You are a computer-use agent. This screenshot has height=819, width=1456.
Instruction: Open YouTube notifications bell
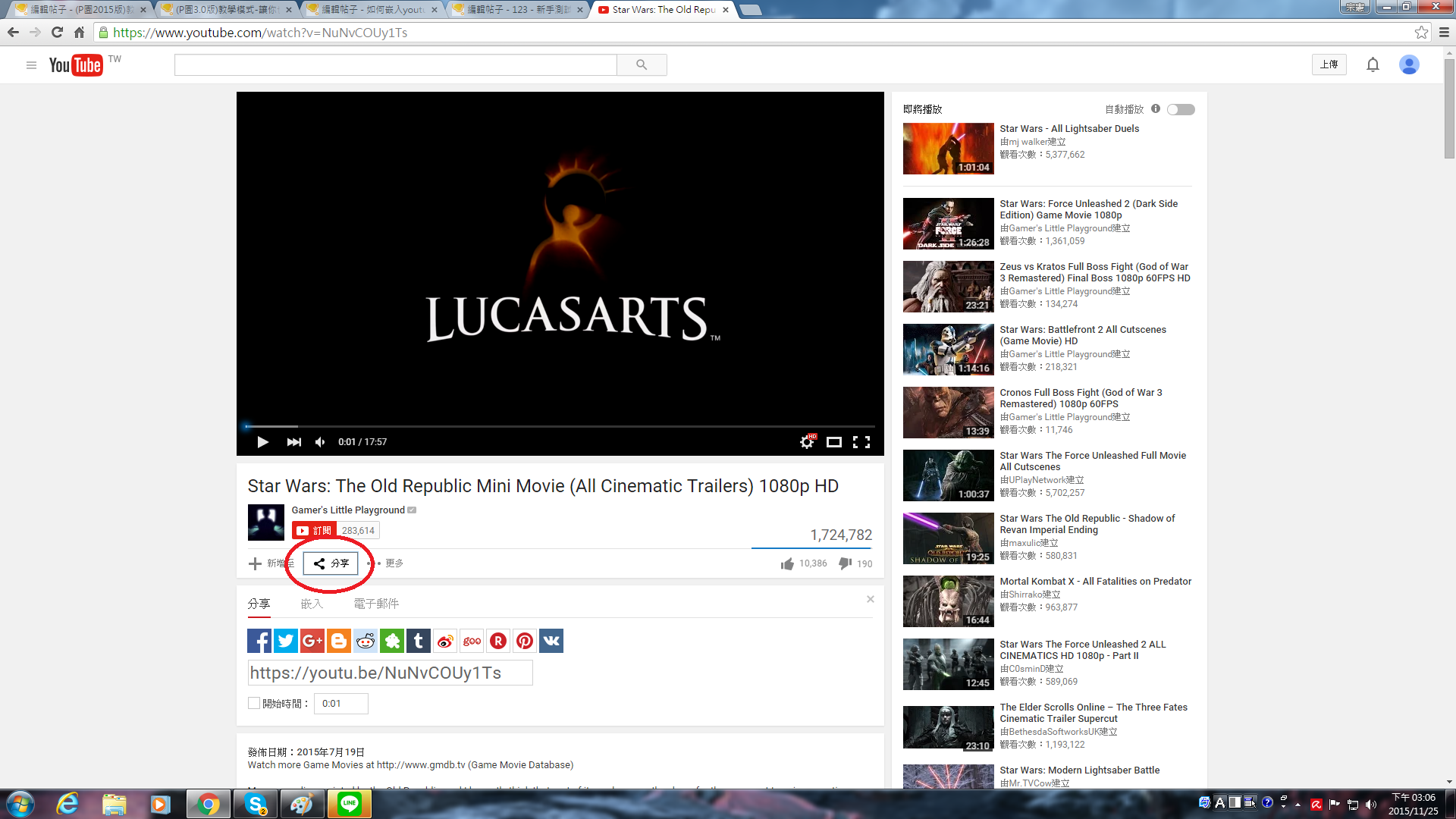point(1373,65)
